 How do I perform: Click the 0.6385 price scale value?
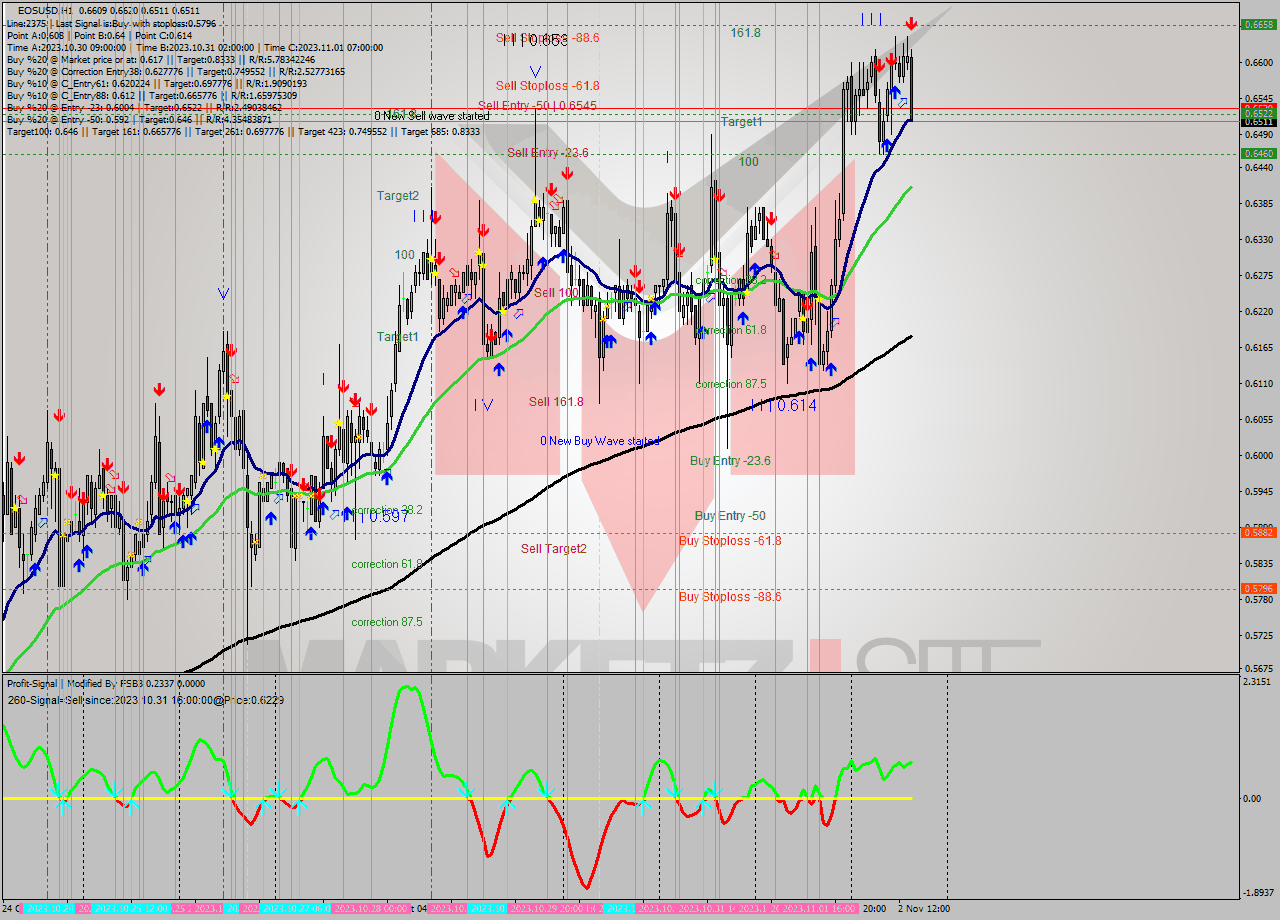pos(1257,203)
